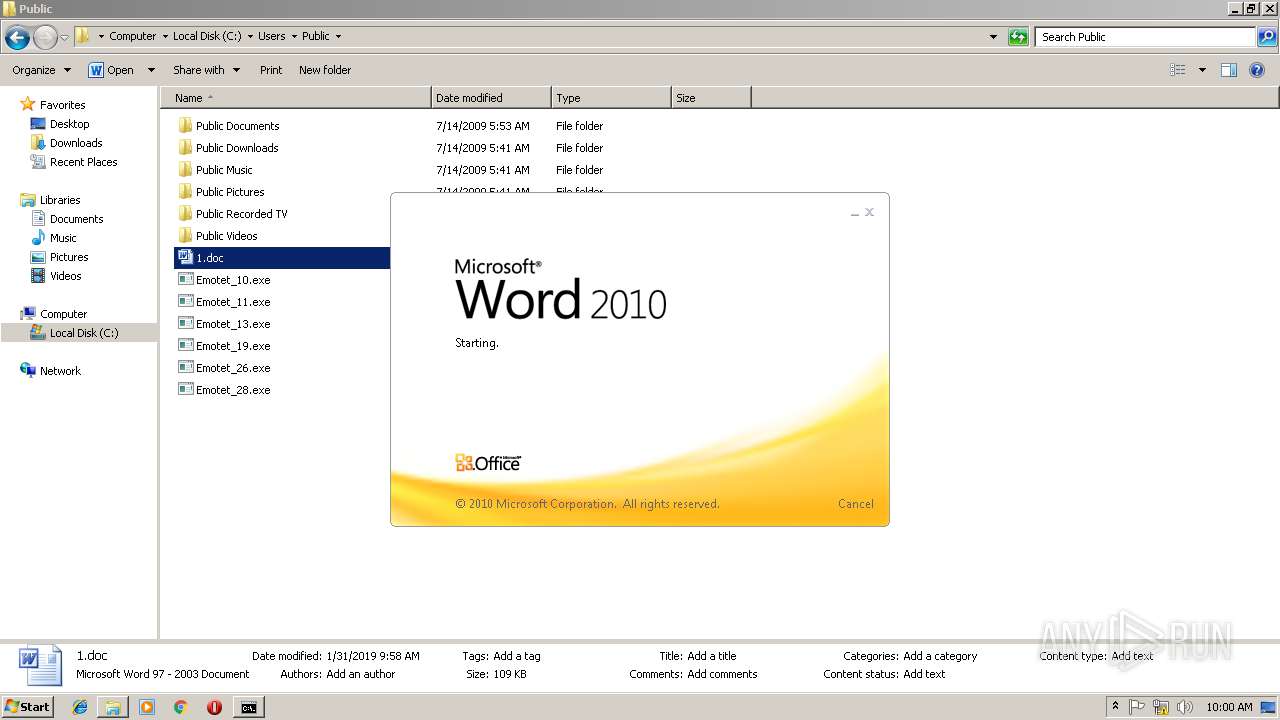The height and width of the screenshot is (720, 1280).
Task: Select Network in the navigation pane
Action: 60,371
